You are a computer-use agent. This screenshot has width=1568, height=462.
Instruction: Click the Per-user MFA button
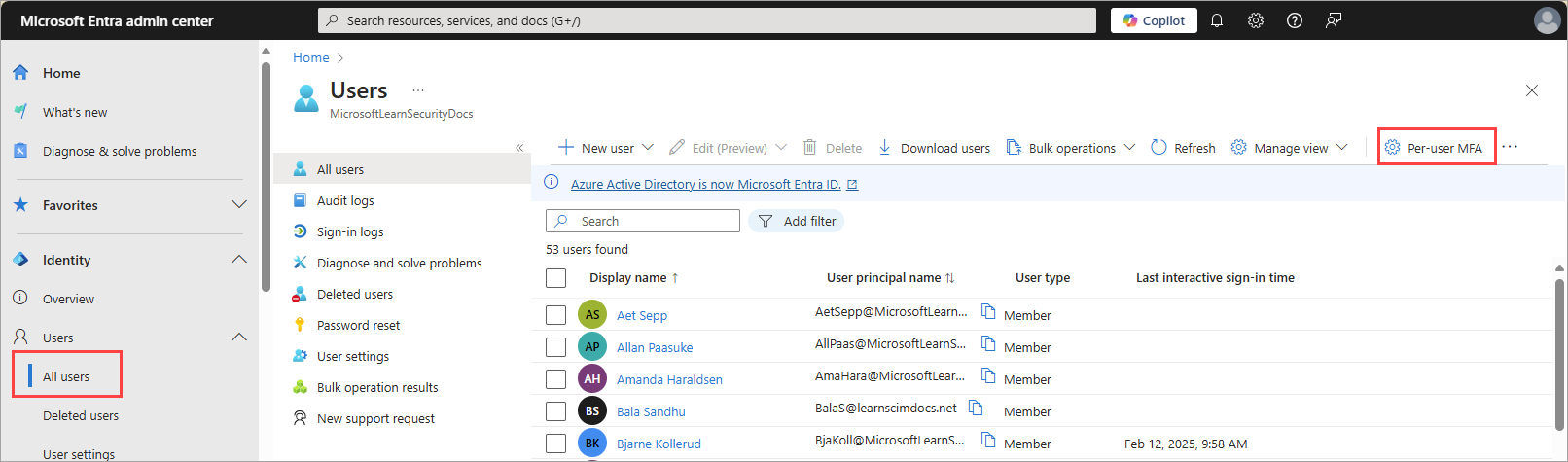click(x=1436, y=148)
